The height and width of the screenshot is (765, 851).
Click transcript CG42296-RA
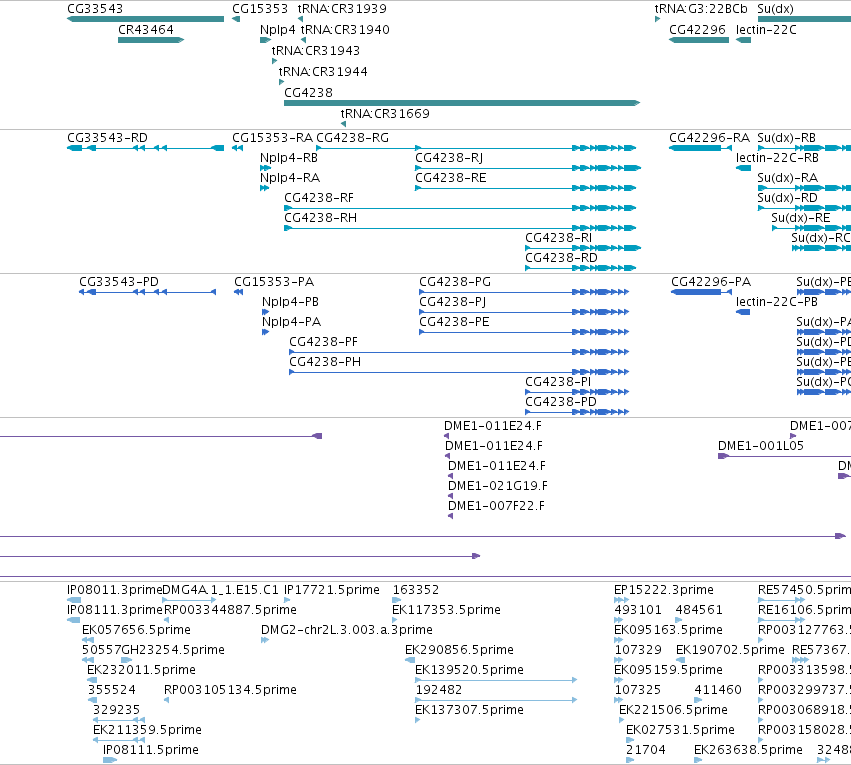(700, 148)
